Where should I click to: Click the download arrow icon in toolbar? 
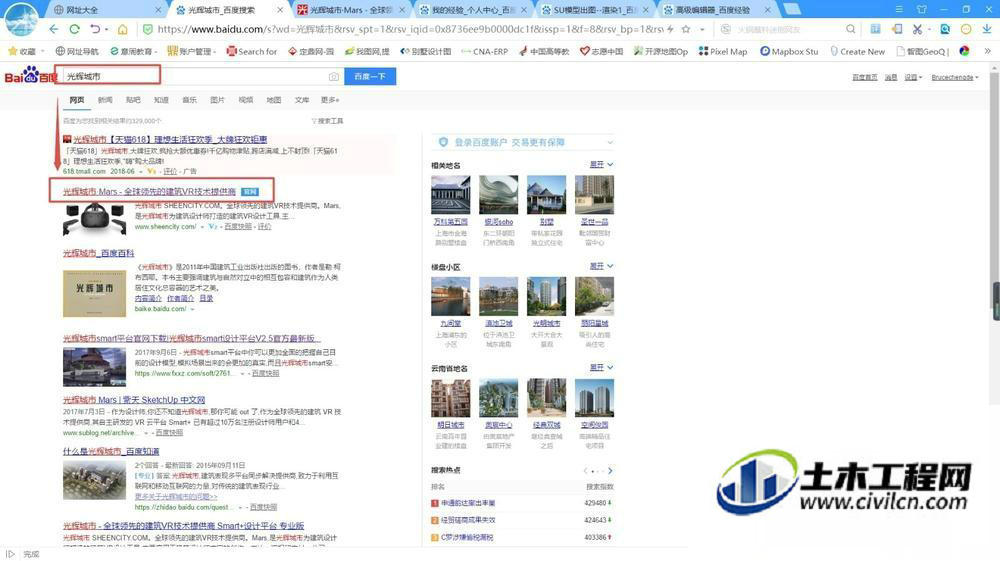coord(987,29)
